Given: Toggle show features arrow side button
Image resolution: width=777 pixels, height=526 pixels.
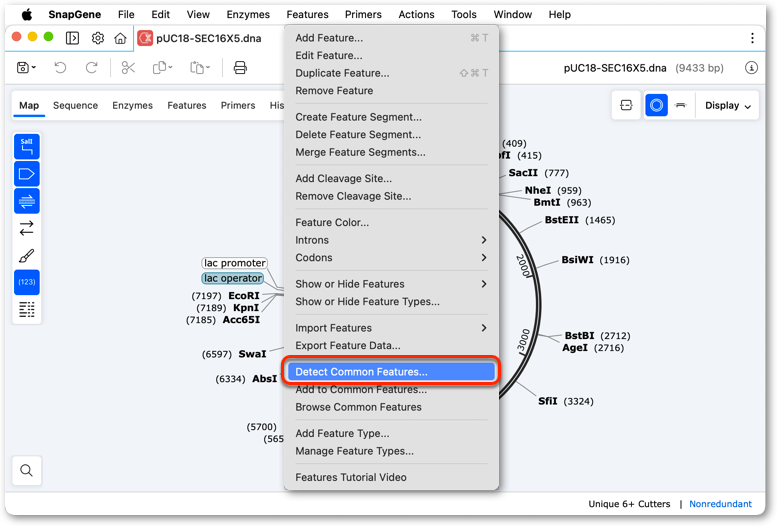Looking at the screenshot, I should (x=27, y=174).
